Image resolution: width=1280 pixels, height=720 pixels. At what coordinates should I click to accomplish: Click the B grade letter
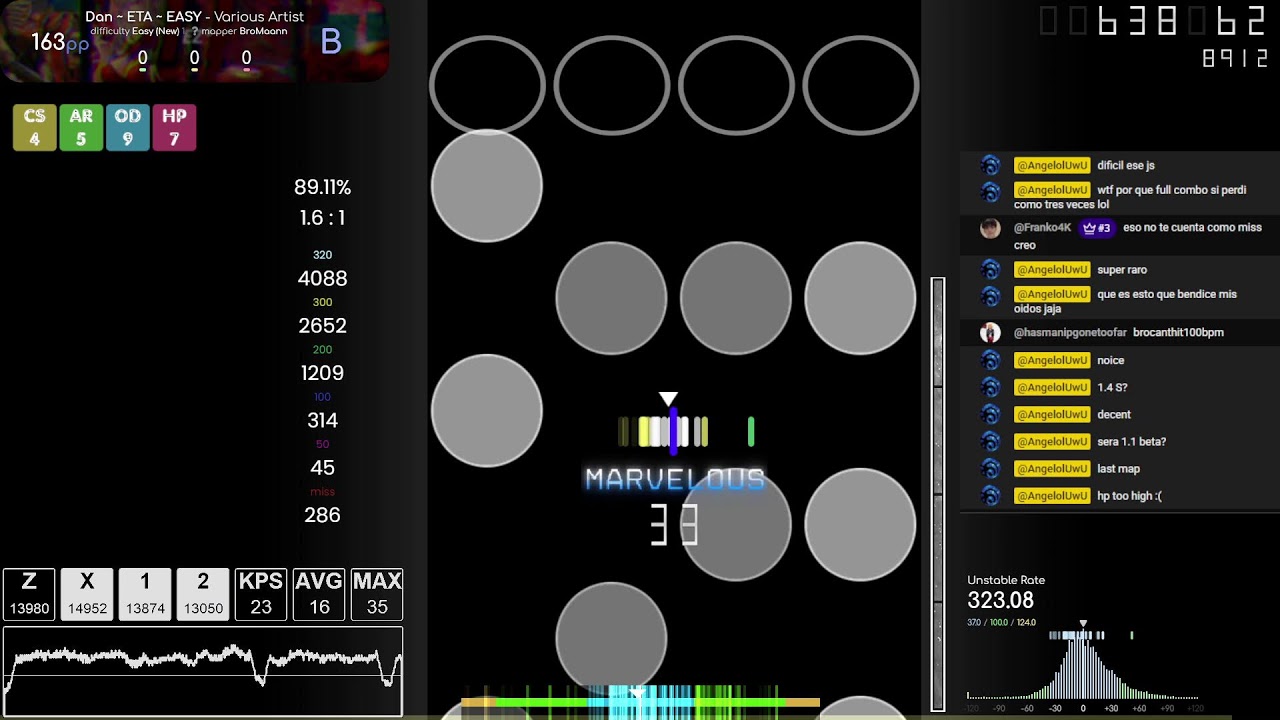click(331, 42)
